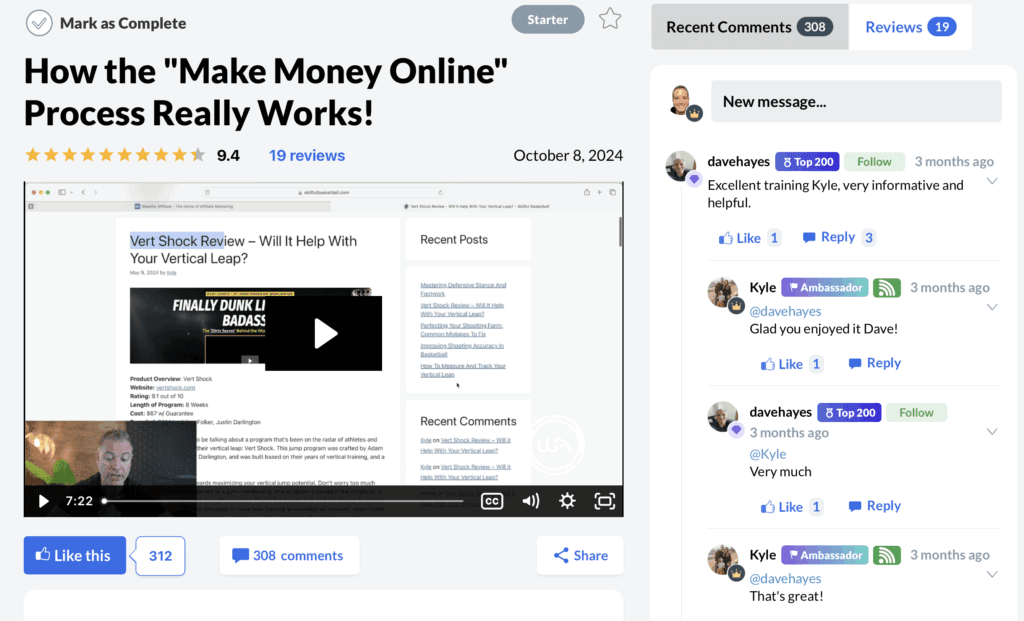Expand options chevron on davehayes first comment
The image size is (1024, 621).
pos(992,182)
